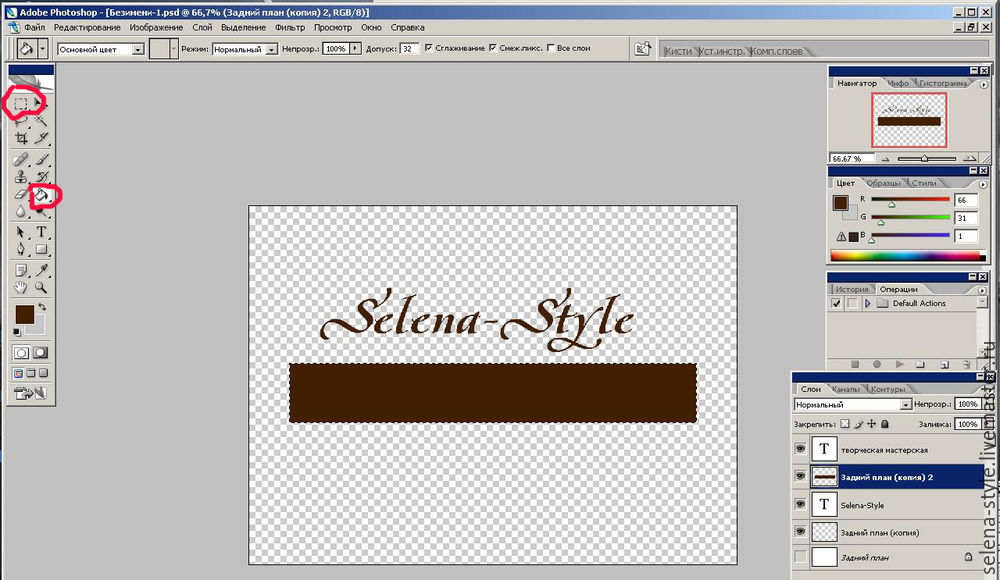Viewport: 1000px width, 580px height.
Task: Select the Eraser tool
Action: pyautogui.click(x=20, y=195)
